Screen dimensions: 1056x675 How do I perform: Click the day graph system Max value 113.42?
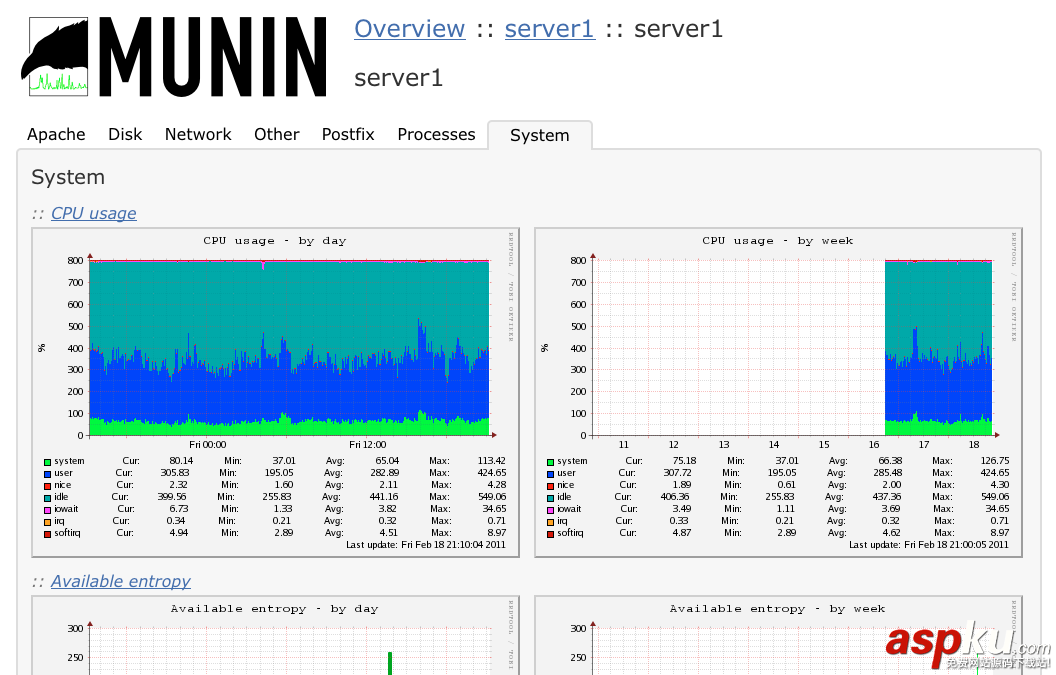(491, 461)
